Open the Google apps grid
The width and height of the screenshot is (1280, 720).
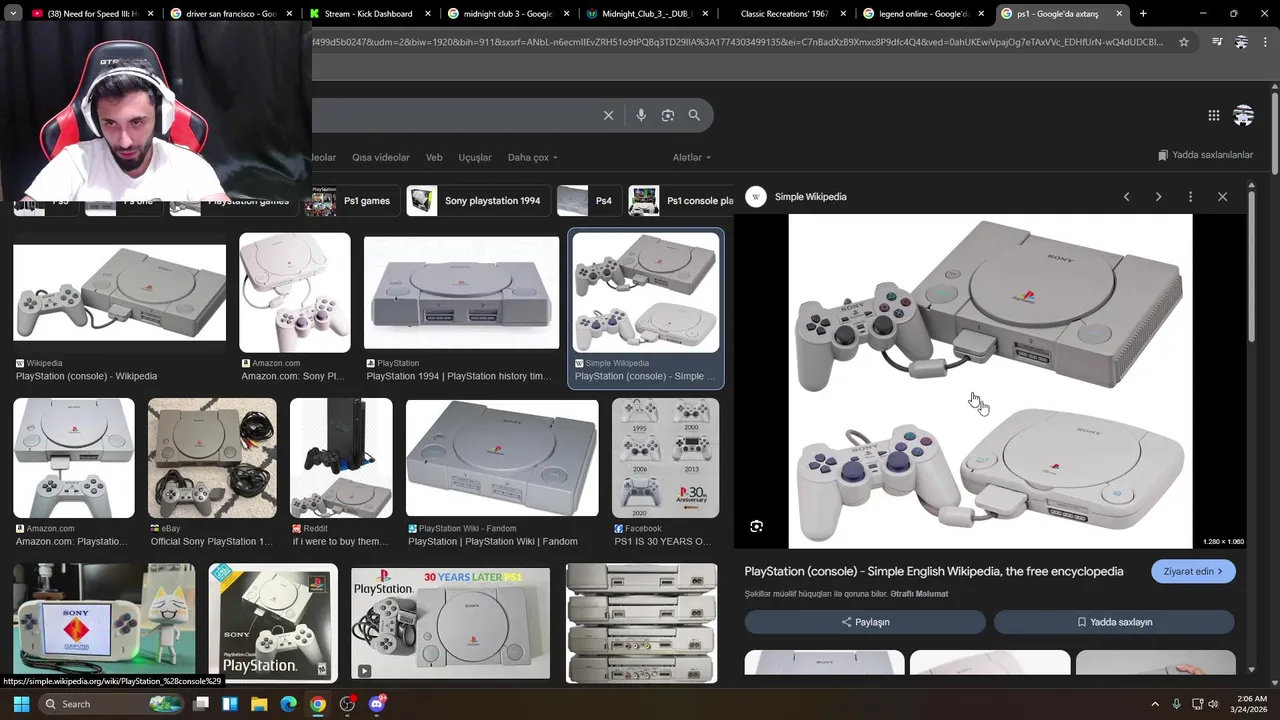click(1214, 115)
